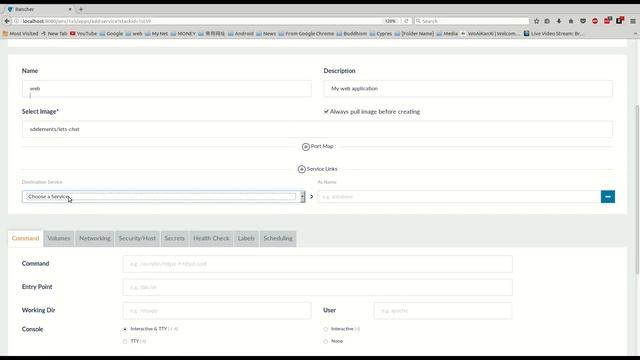Open the Android bookmarks folder

[240, 33]
